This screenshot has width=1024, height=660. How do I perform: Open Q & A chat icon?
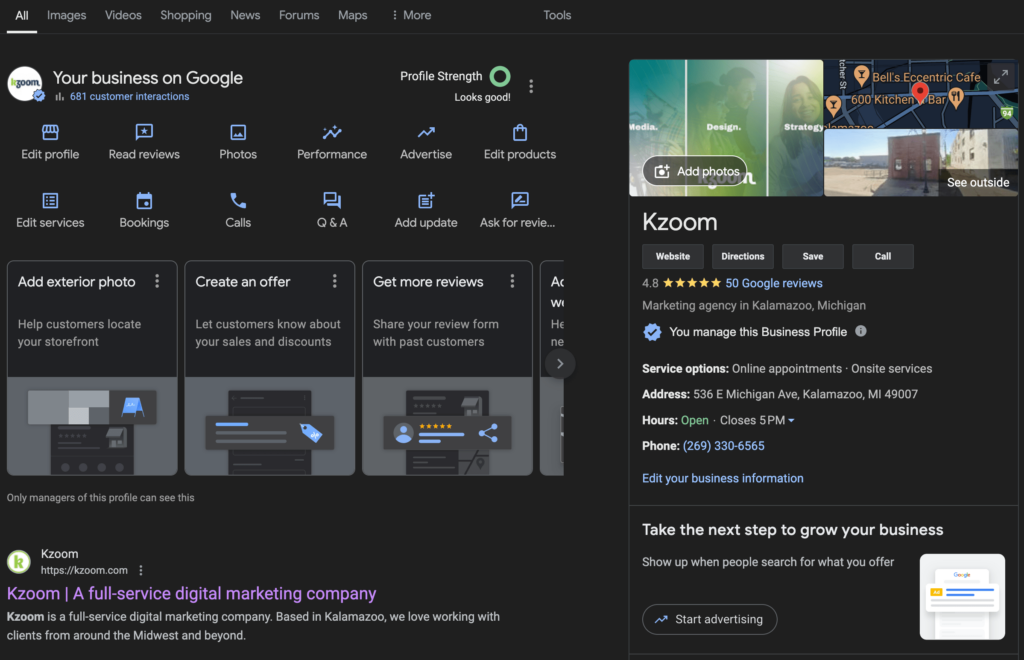coord(332,200)
